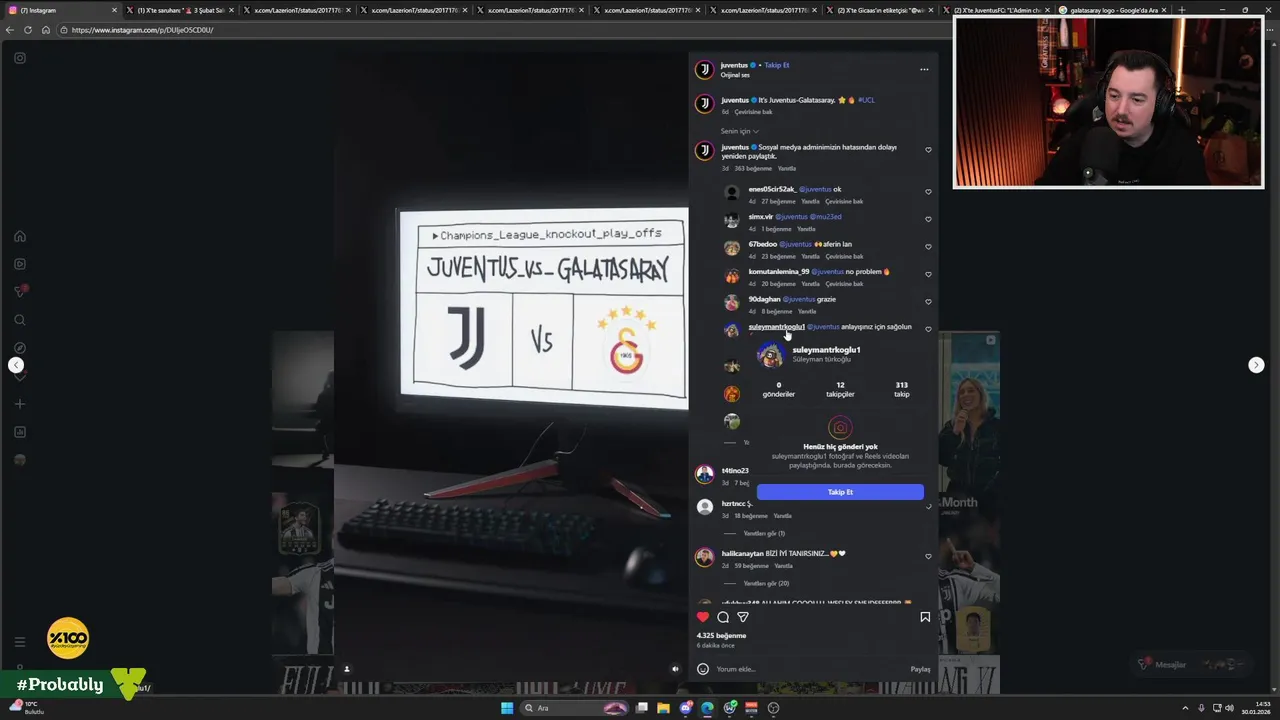Like 90daghan's comment

(x=928, y=302)
